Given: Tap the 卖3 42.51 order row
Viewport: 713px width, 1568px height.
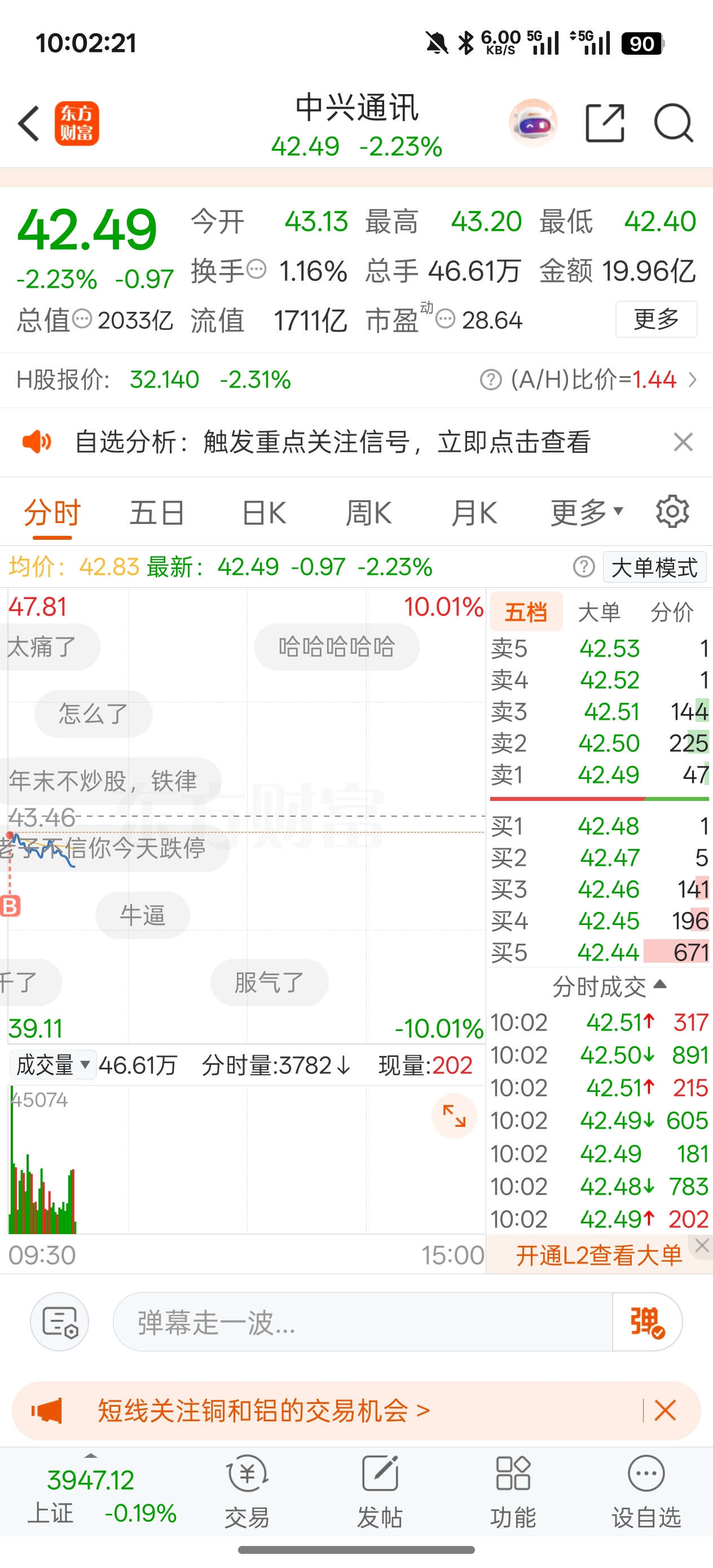Looking at the screenshot, I should point(600,711).
